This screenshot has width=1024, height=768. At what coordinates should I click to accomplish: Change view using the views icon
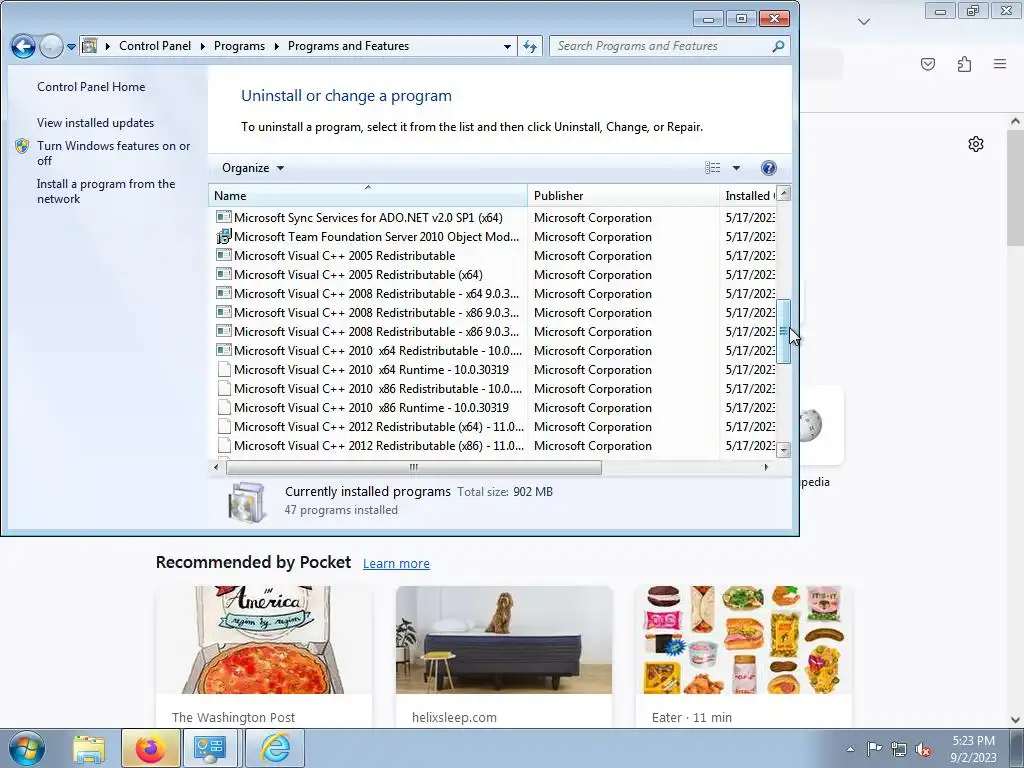click(x=712, y=168)
